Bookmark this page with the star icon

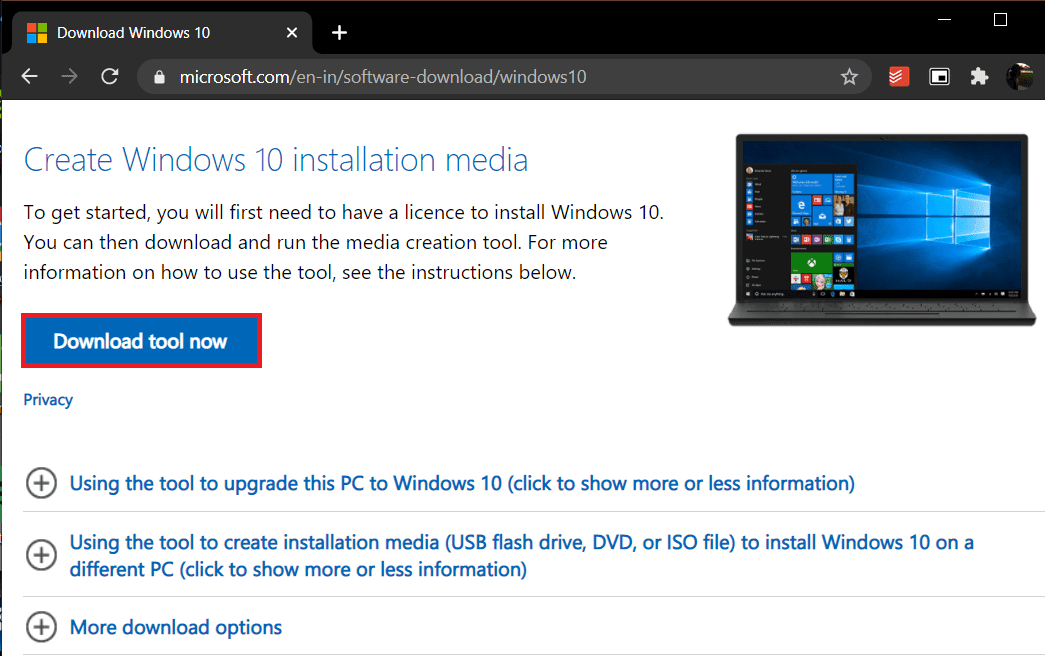849,77
